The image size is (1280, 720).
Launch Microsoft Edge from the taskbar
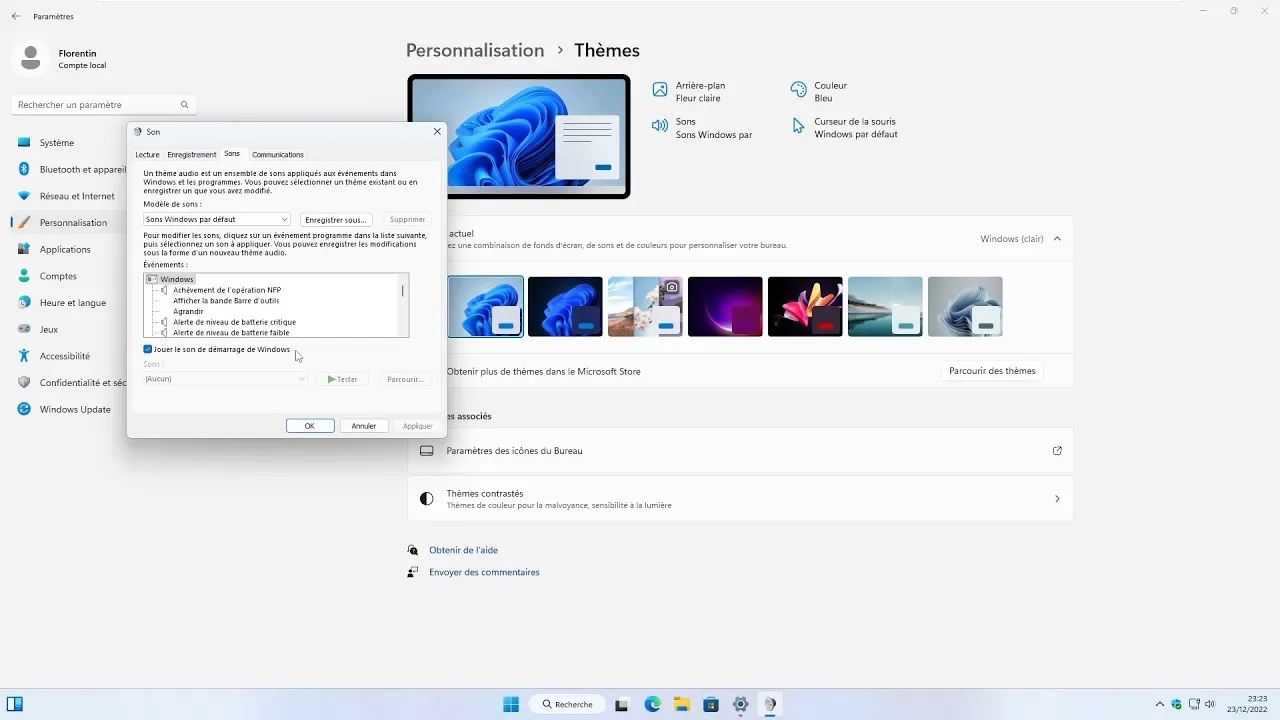tap(653, 704)
